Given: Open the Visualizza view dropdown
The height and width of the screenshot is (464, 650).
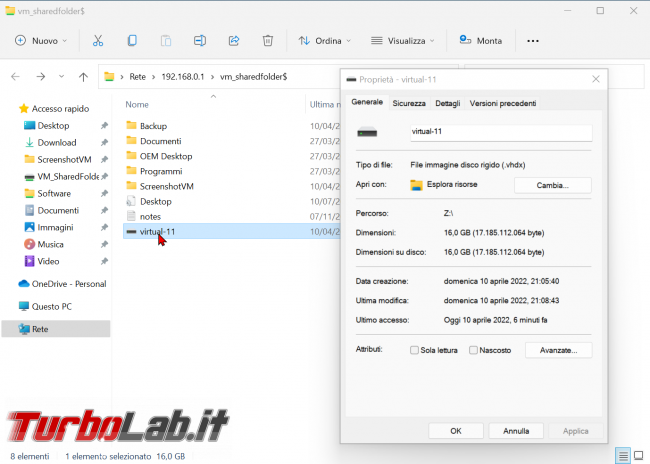Looking at the screenshot, I should click(403, 41).
